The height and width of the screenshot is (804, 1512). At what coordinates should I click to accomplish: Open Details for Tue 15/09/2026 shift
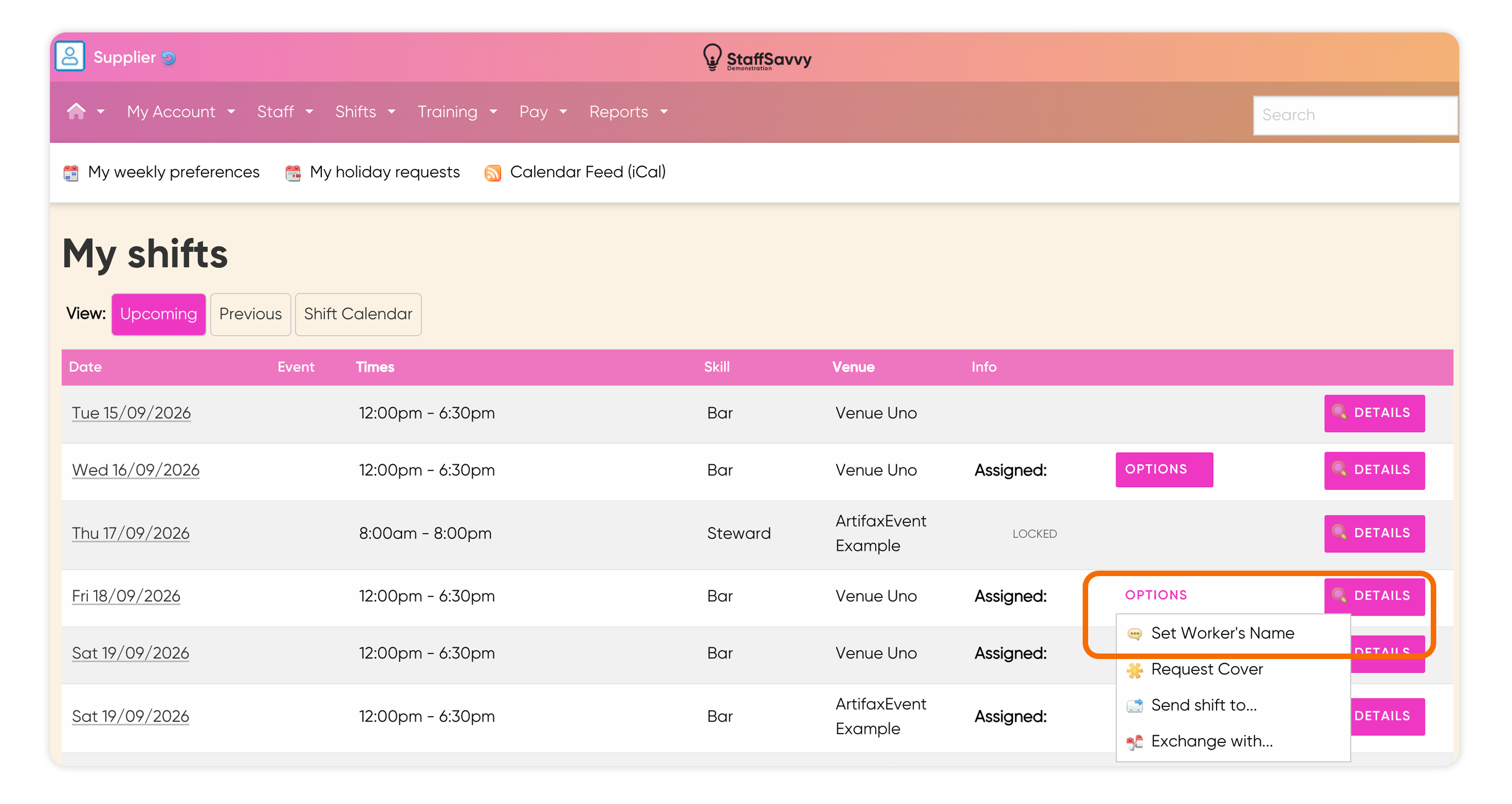[x=1374, y=413]
